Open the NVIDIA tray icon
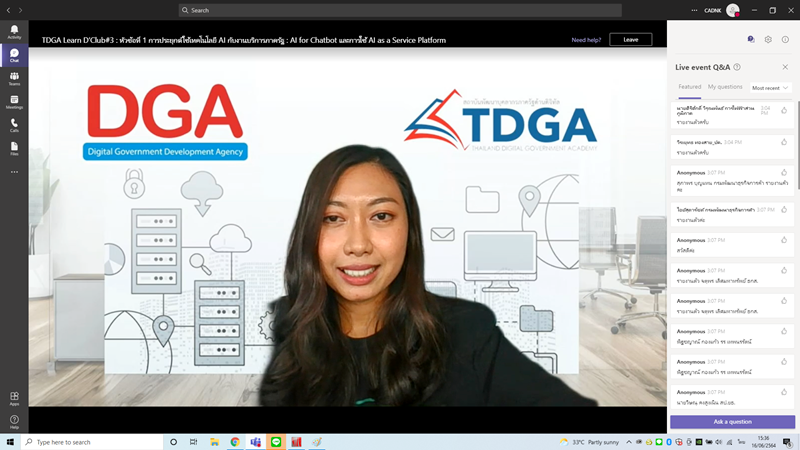This screenshot has width=800, height=450. pyautogui.click(x=698, y=442)
